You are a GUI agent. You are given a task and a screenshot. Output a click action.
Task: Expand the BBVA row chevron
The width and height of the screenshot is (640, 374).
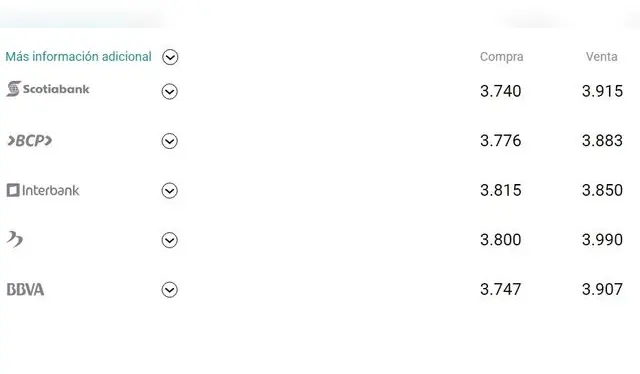(169, 290)
